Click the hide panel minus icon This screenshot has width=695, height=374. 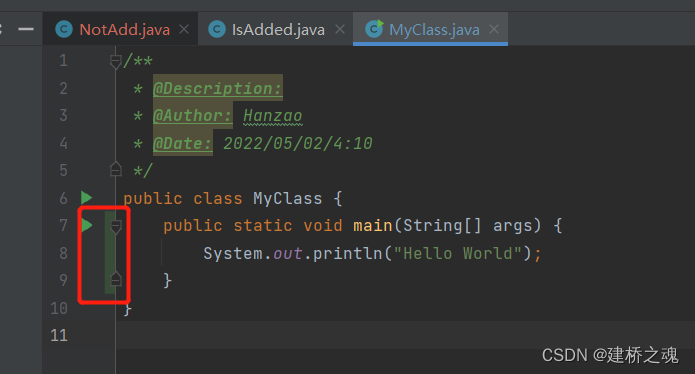tap(26, 30)
